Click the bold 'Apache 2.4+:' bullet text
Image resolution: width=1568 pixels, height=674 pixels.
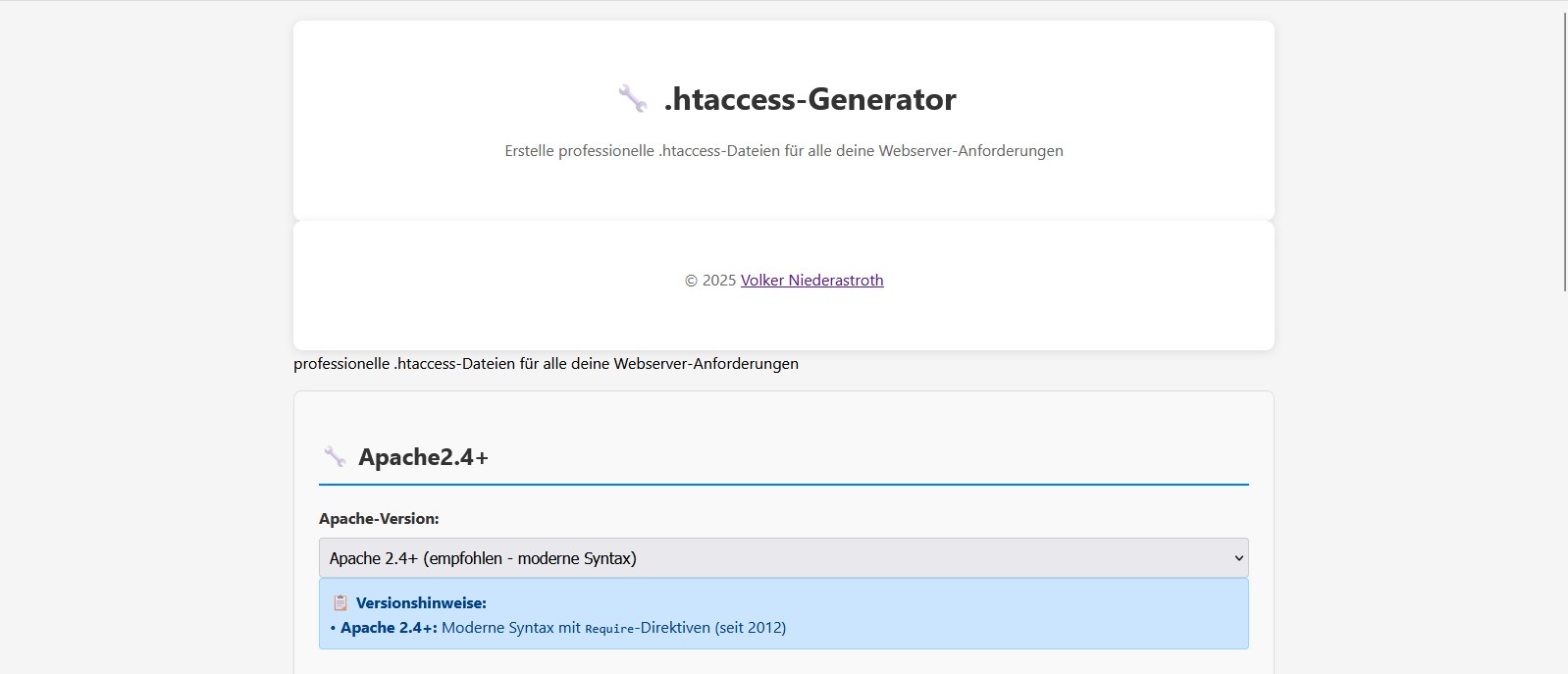click(389, 628)
